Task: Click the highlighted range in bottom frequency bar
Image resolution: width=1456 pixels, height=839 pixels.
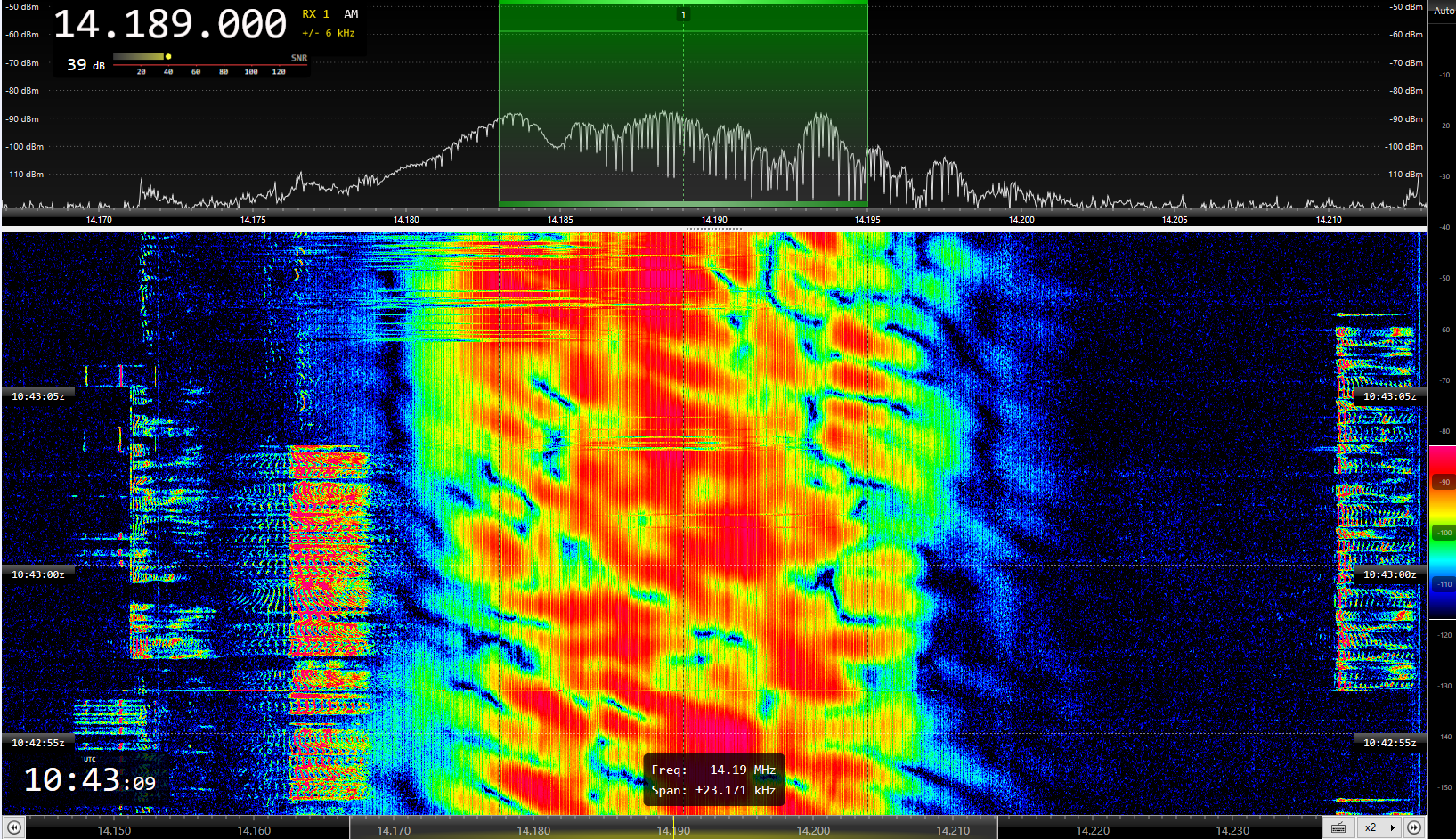Action: [672, 829]
